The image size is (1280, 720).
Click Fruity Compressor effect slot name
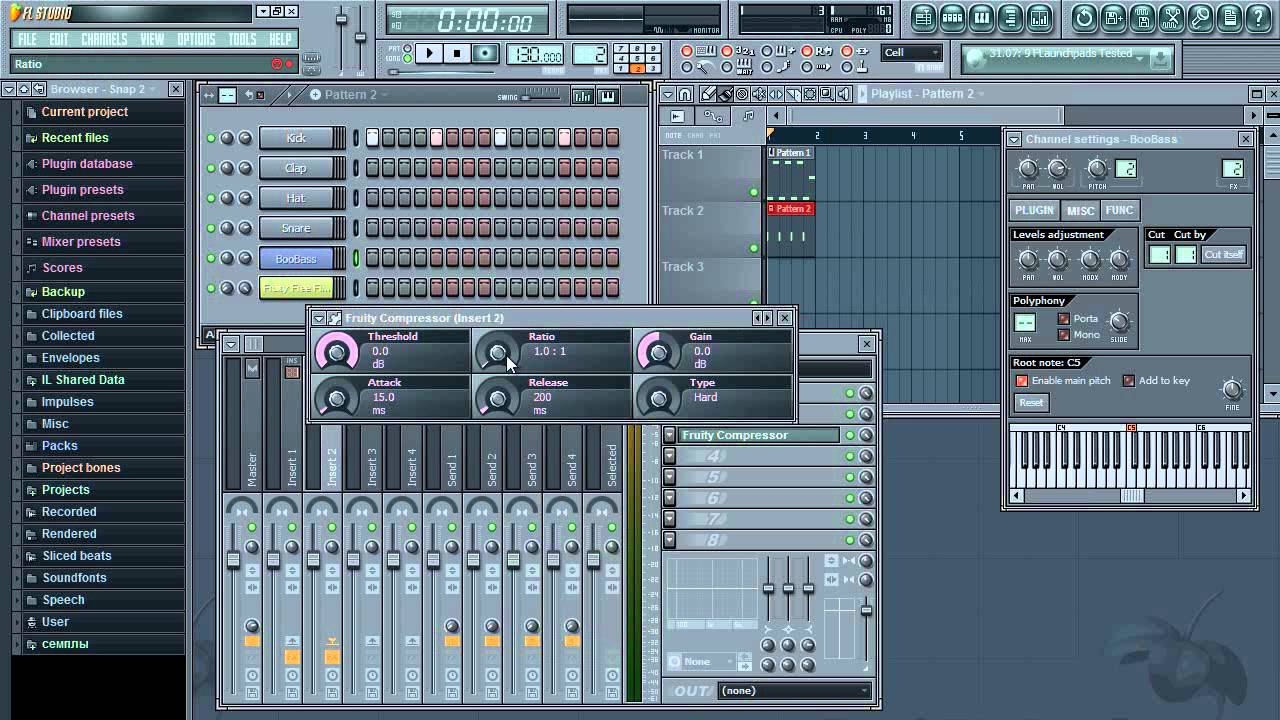tap(759, 435)
